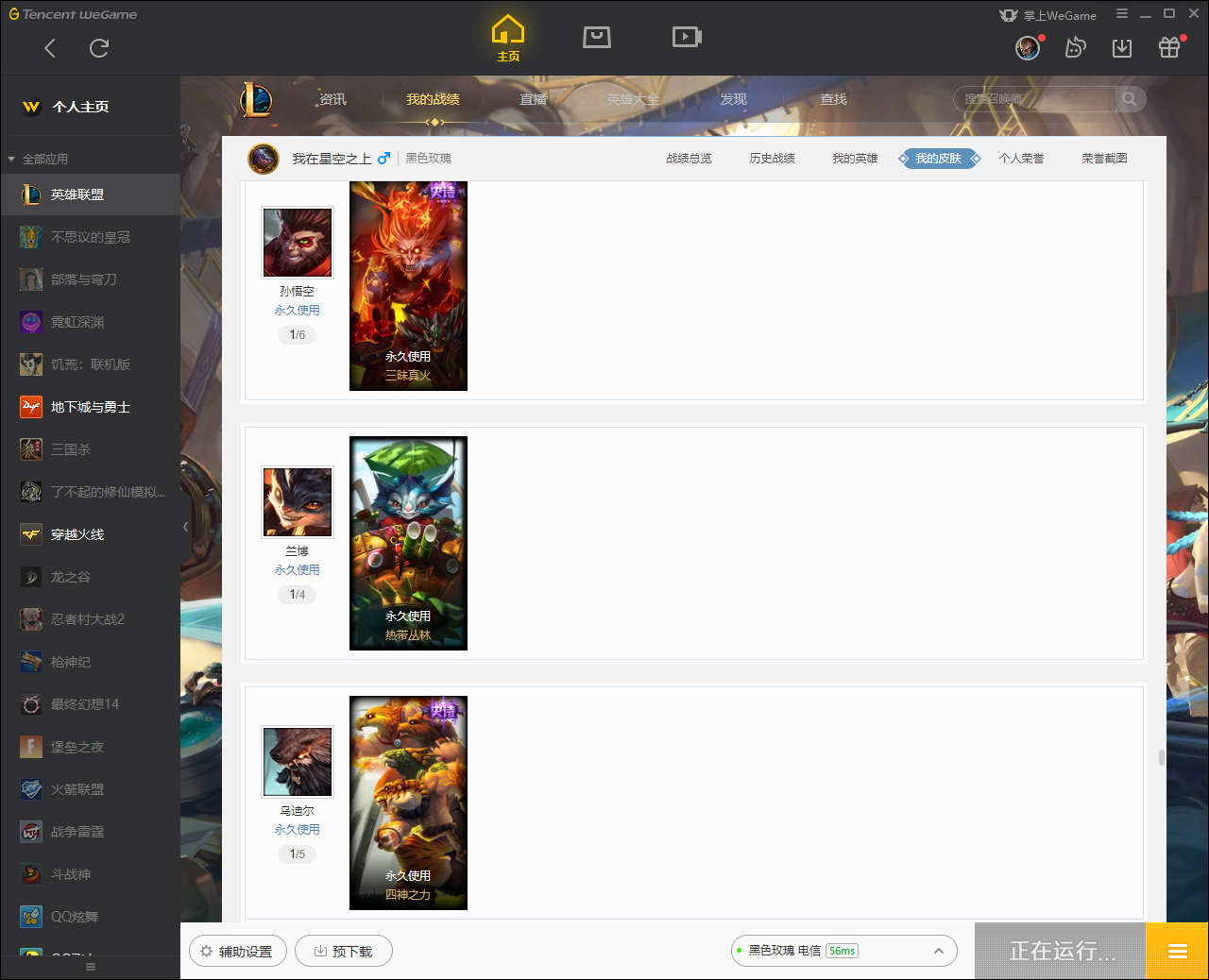The width and height of the screenshot is (1209, 980).
Task: Refresh the page with the reload icon
Action: click(99, 48)
